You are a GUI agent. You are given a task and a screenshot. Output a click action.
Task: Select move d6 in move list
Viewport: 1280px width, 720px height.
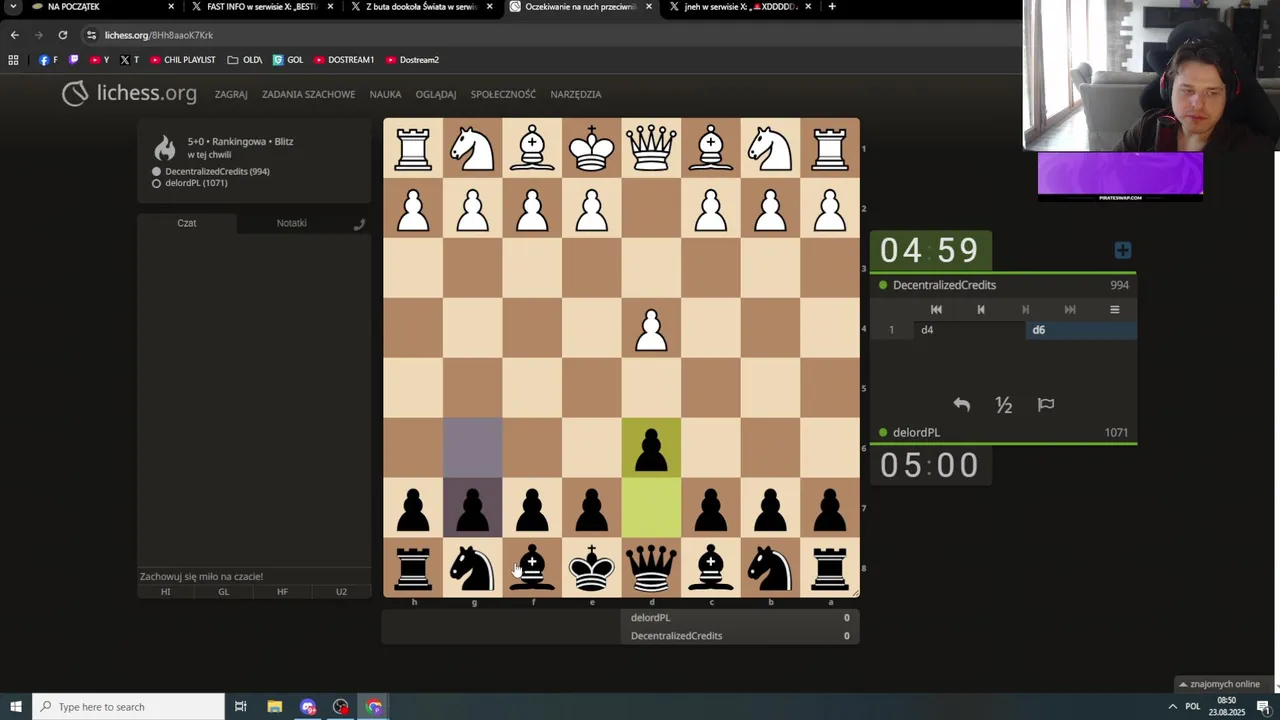pyautogui.click(x=1081, y=330)
